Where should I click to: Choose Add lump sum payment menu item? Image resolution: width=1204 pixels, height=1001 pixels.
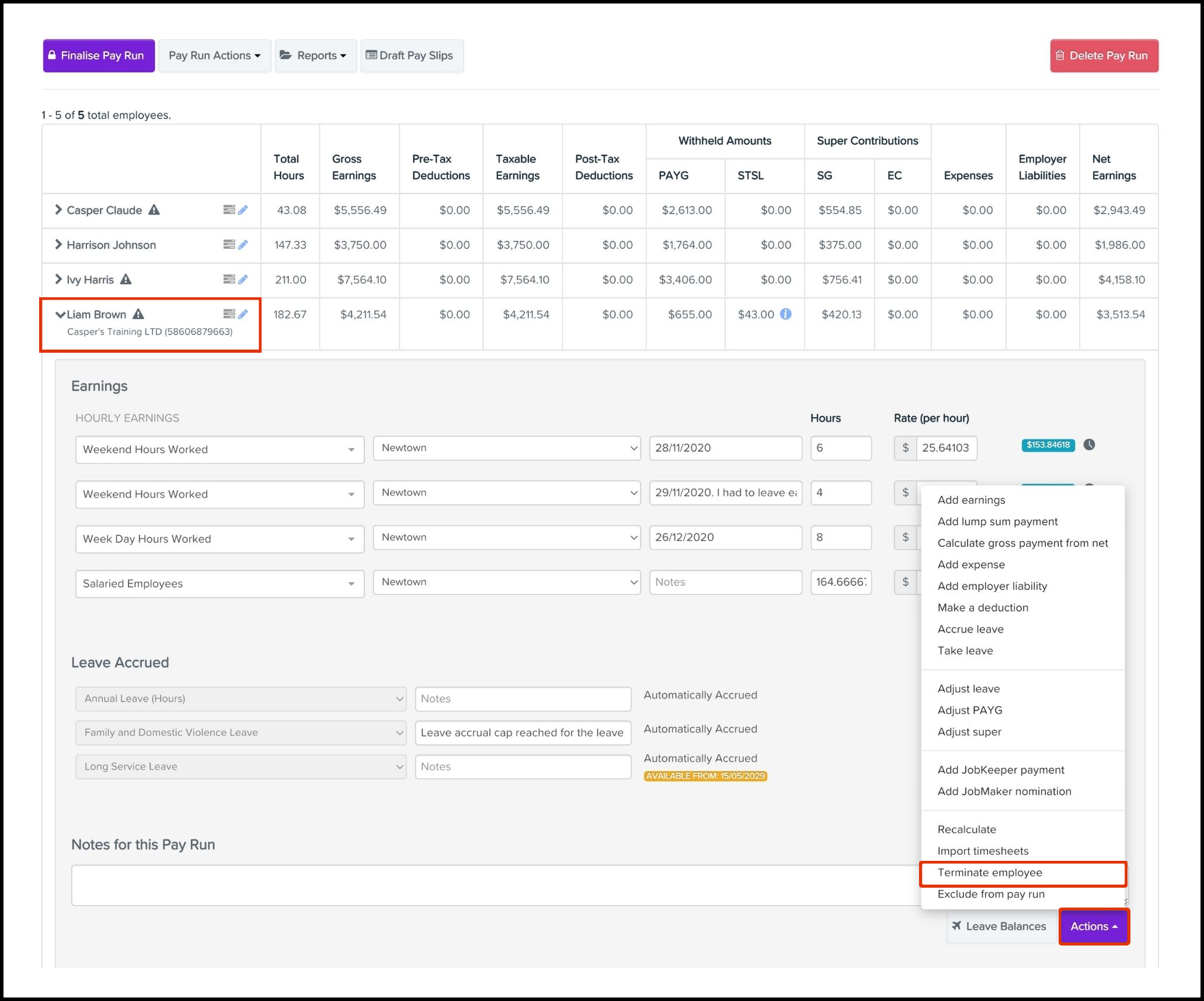click(x=997, y=522)
